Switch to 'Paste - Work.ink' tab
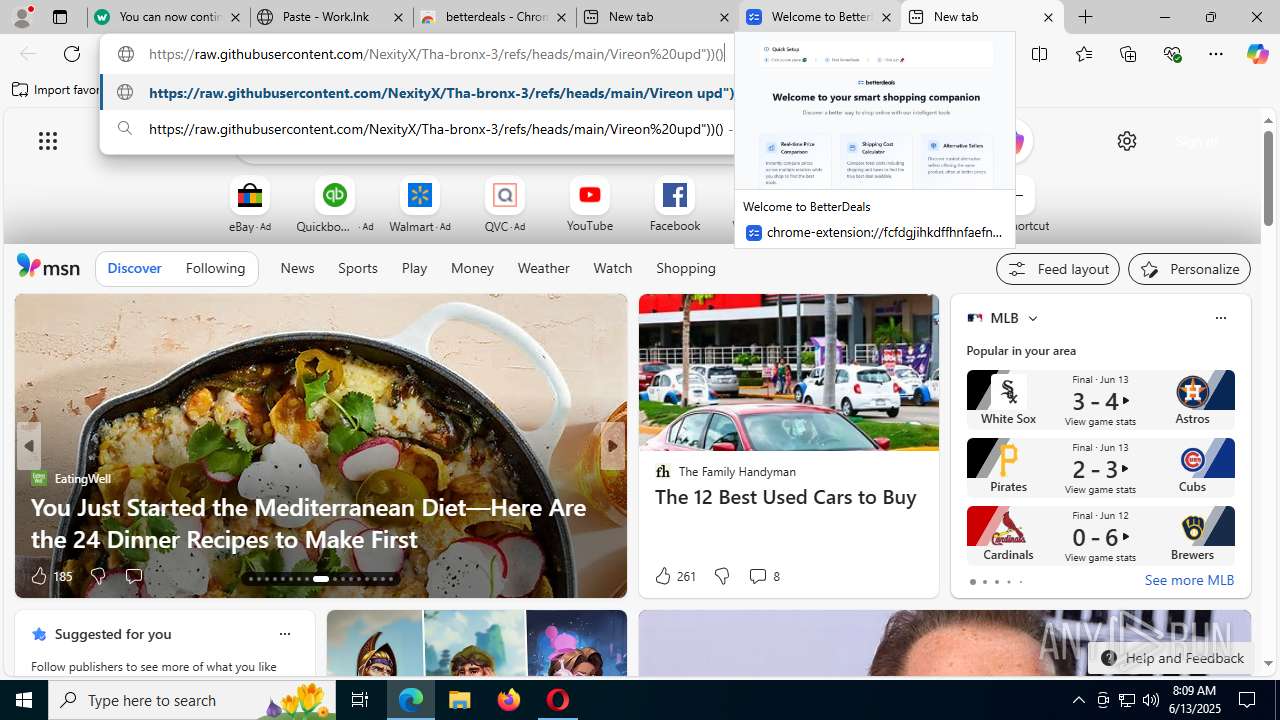1280x720 pixels. click(x=331, y=17)
